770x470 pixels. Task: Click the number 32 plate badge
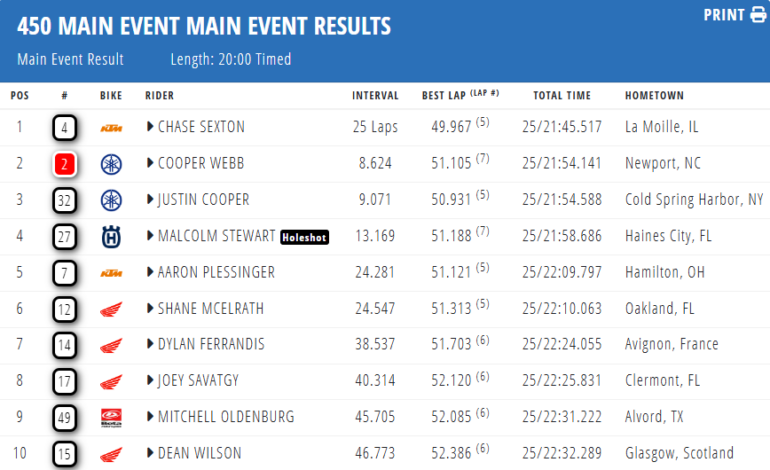[x=66, y=200]
